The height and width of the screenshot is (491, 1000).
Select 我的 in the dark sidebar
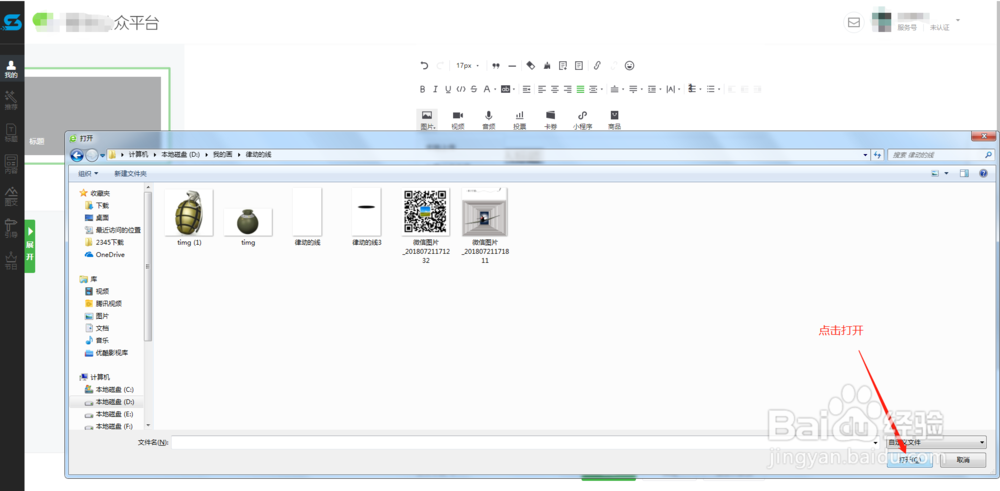click(x=11, y=68)
